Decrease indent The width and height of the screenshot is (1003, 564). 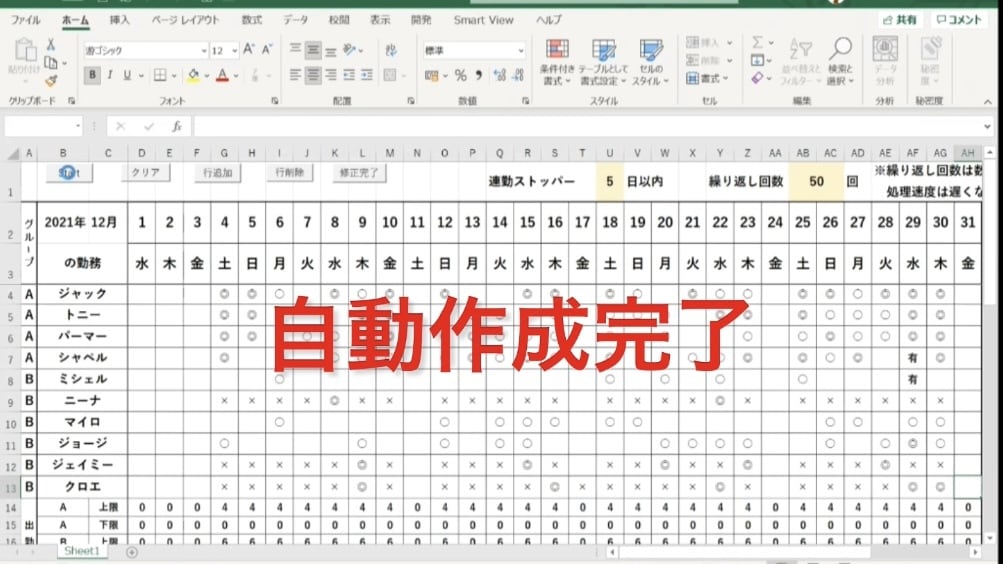(349, 75)
